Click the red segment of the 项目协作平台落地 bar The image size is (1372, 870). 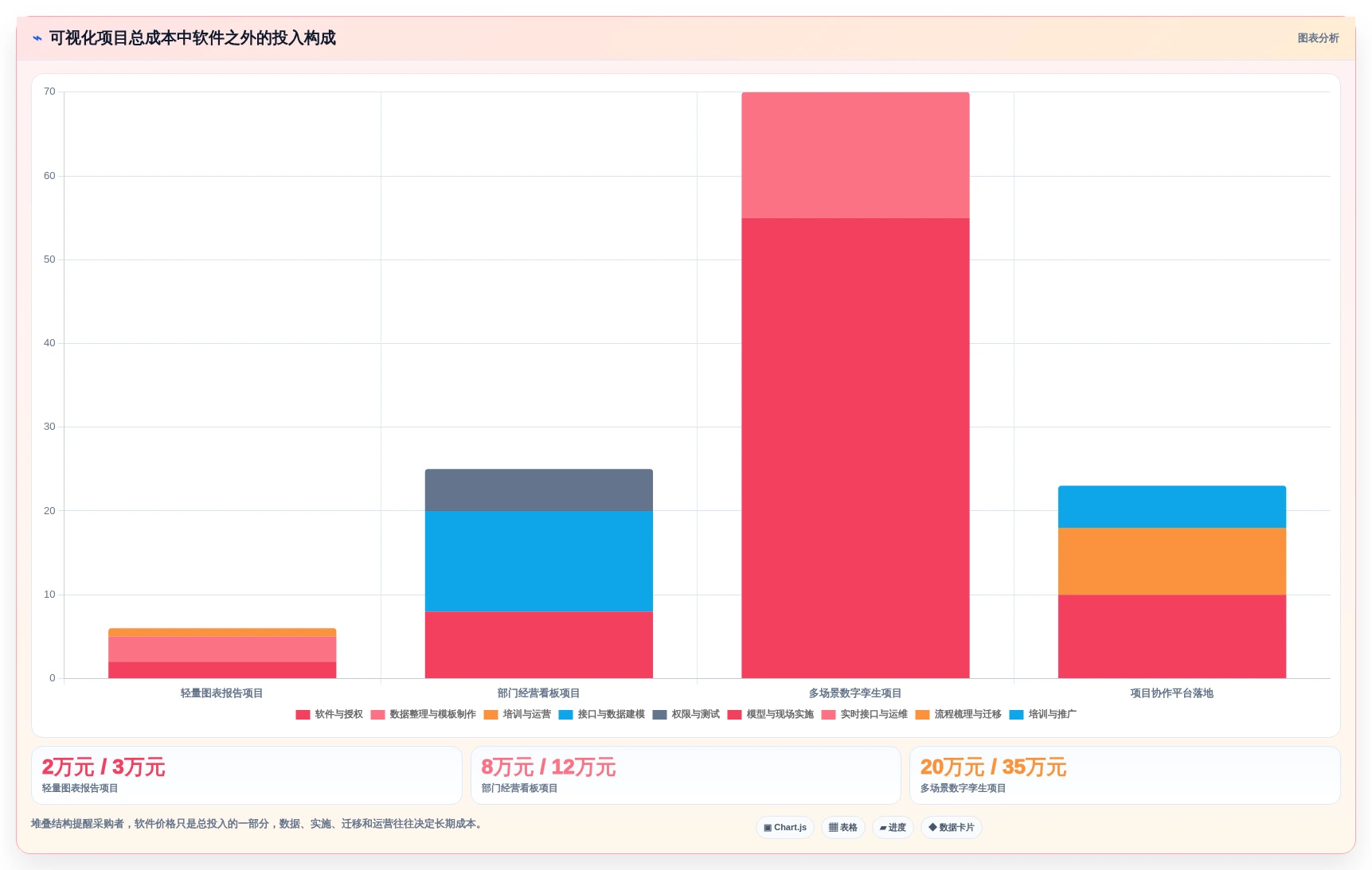(1171, 637)
